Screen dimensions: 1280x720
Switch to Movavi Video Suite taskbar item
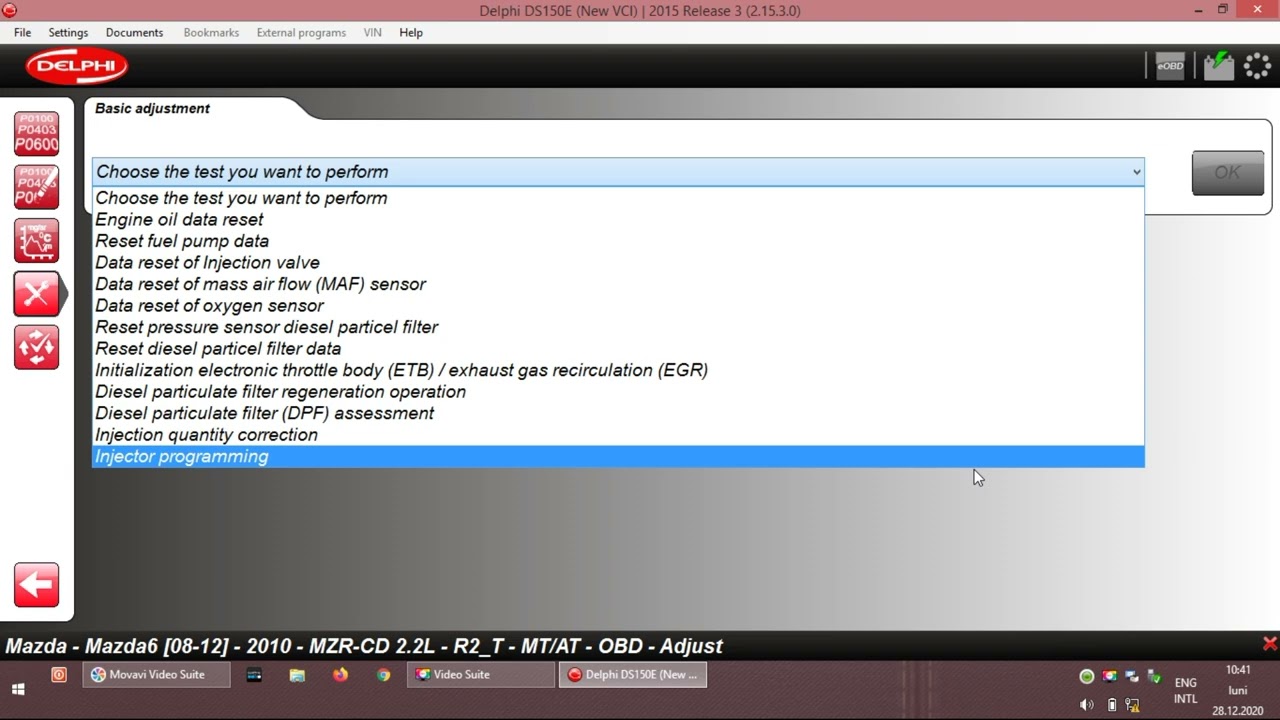156,675
